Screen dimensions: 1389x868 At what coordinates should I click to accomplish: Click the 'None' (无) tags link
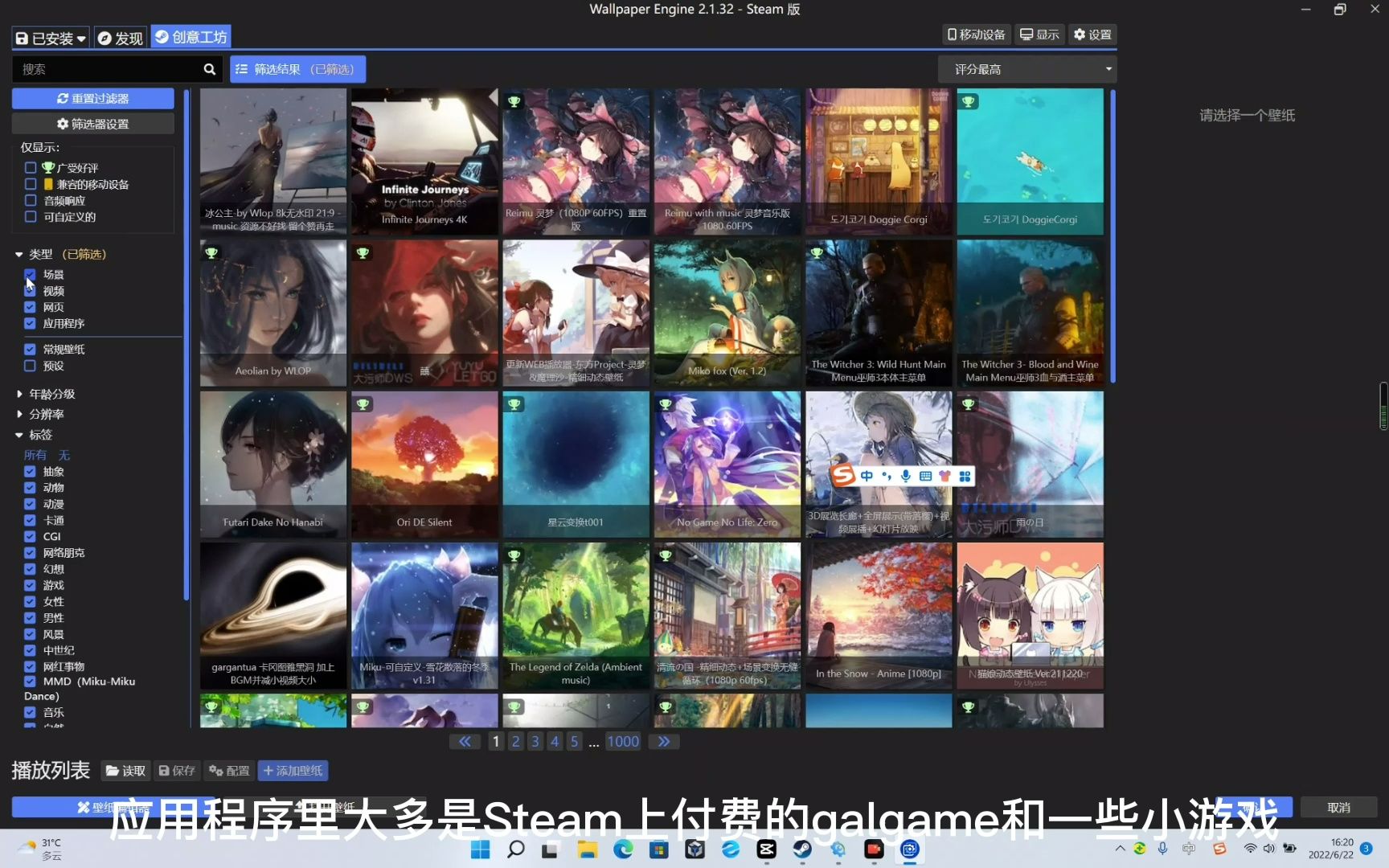click(64, 455)
